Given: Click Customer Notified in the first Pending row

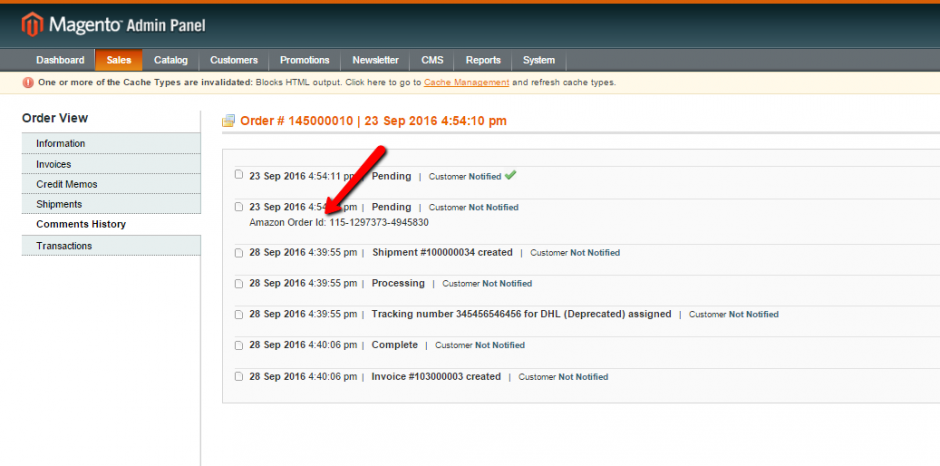Looking at the screenshot, I should [x=465, y=177].
